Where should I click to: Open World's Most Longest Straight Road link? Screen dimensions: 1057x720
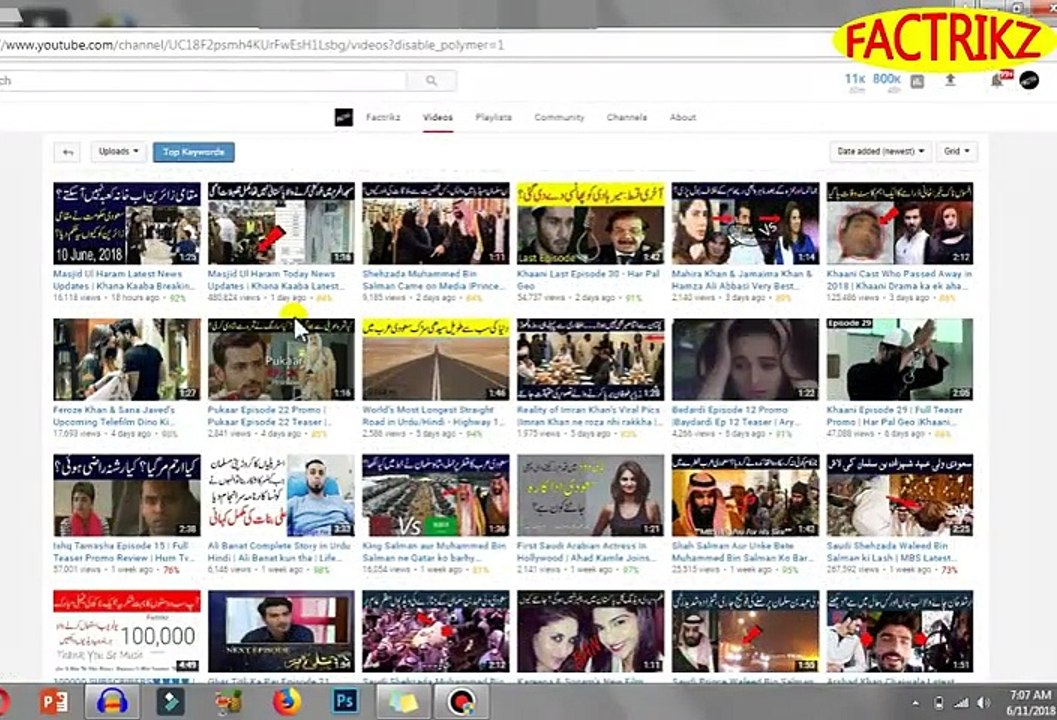coord(433,415)
